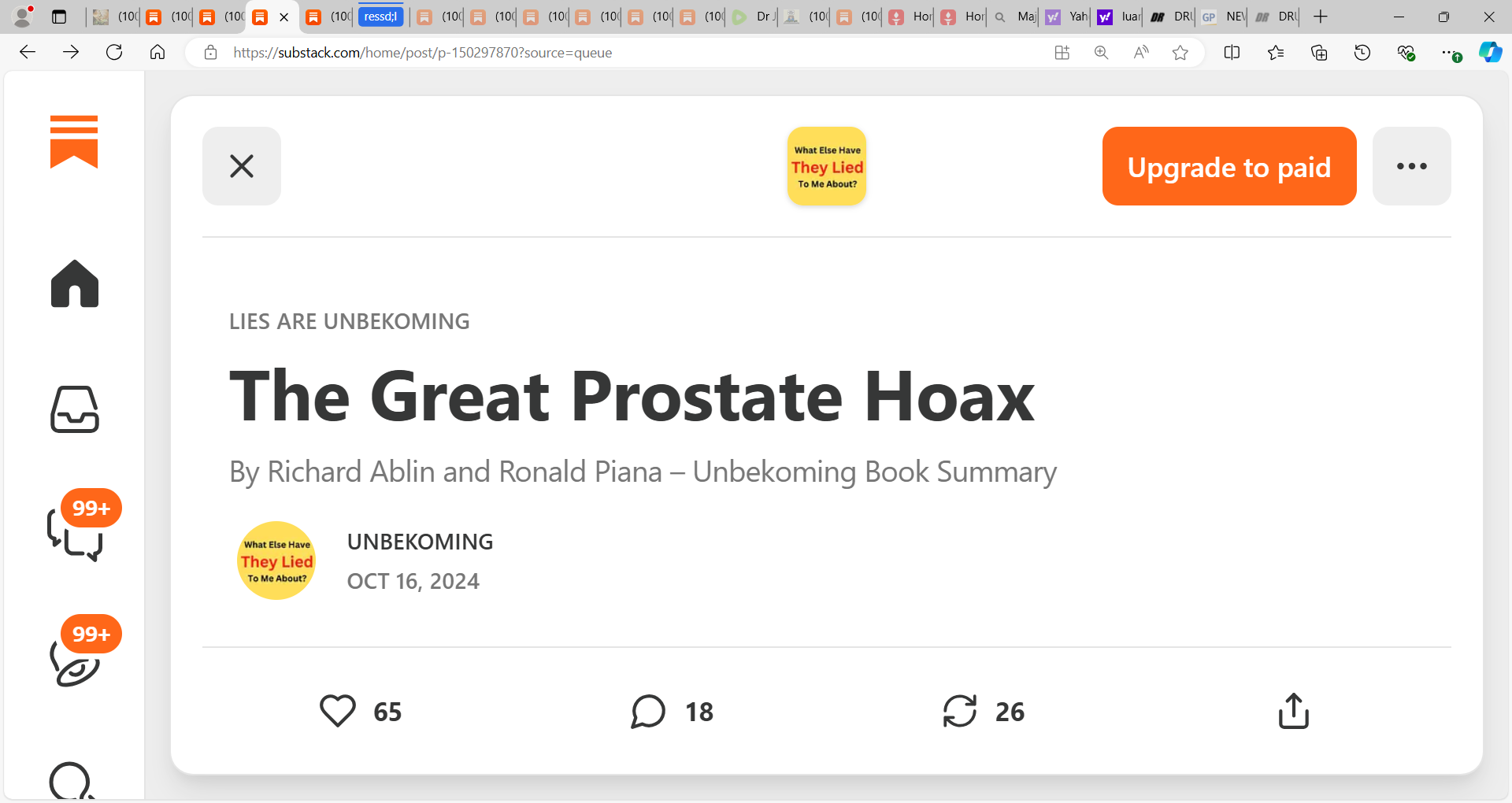Open the Search magnifier in the sidebar
The height and width of the screenshot is (803, 1512).
[x=72, y=781]
